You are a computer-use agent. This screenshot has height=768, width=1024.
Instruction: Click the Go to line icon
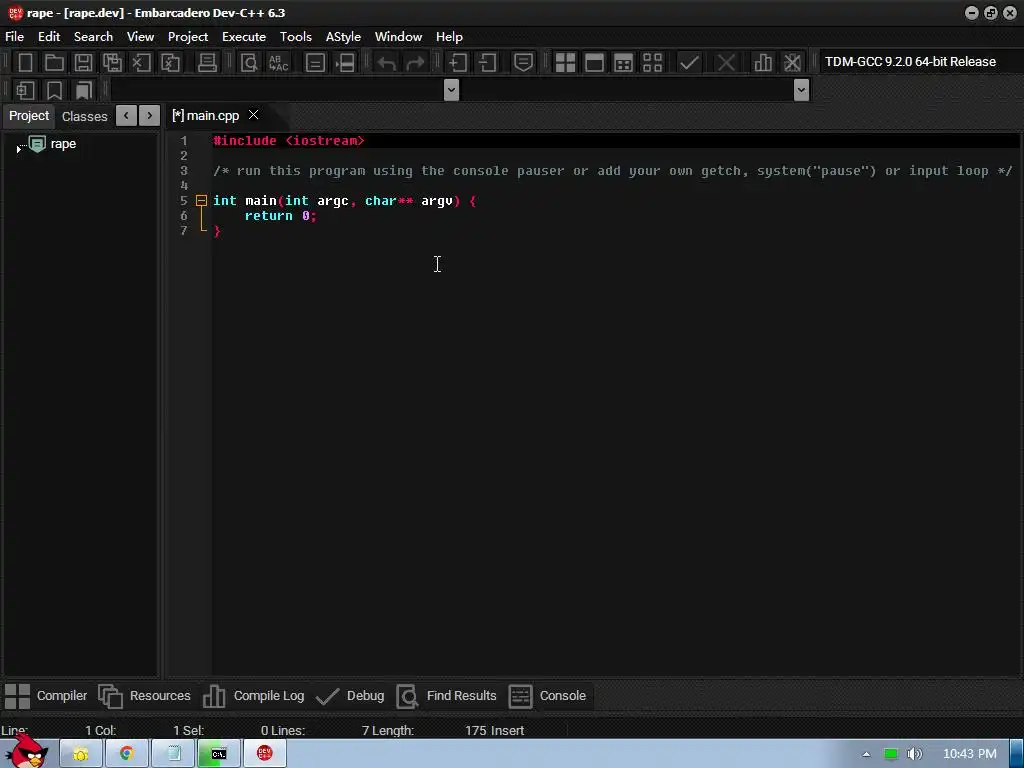pyautogui.click(x=345, y=63)
